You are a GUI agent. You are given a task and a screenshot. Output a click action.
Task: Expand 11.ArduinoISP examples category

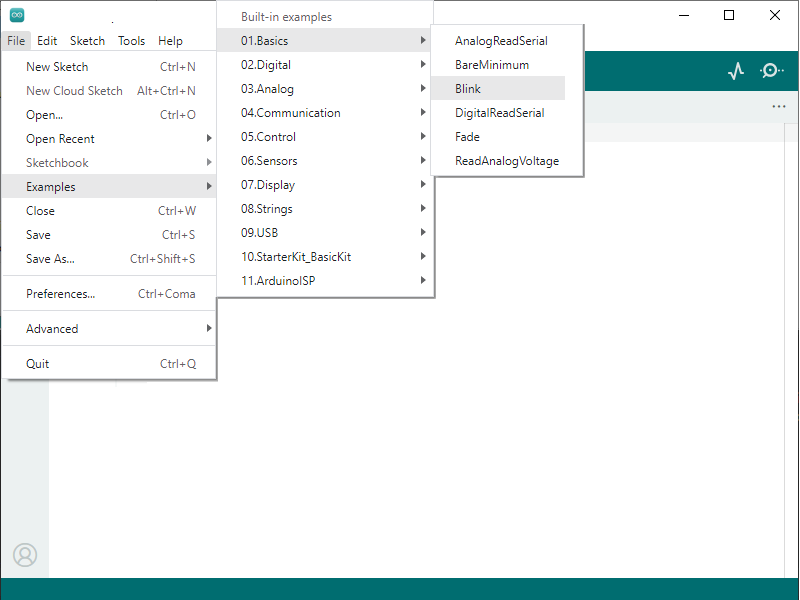pyautogui.click(x=326, y=281)
